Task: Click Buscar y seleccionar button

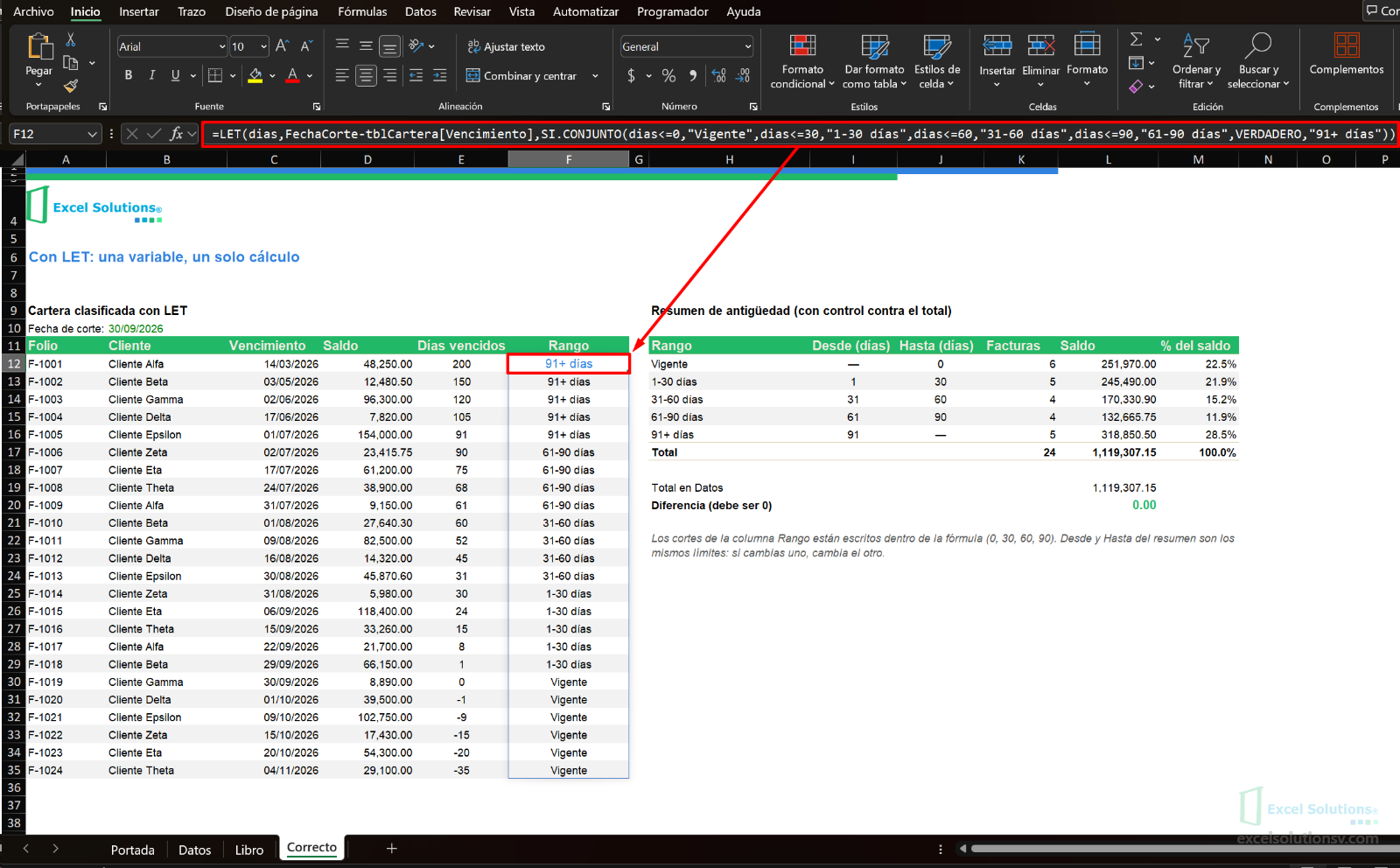Action: click(1258, 61)
